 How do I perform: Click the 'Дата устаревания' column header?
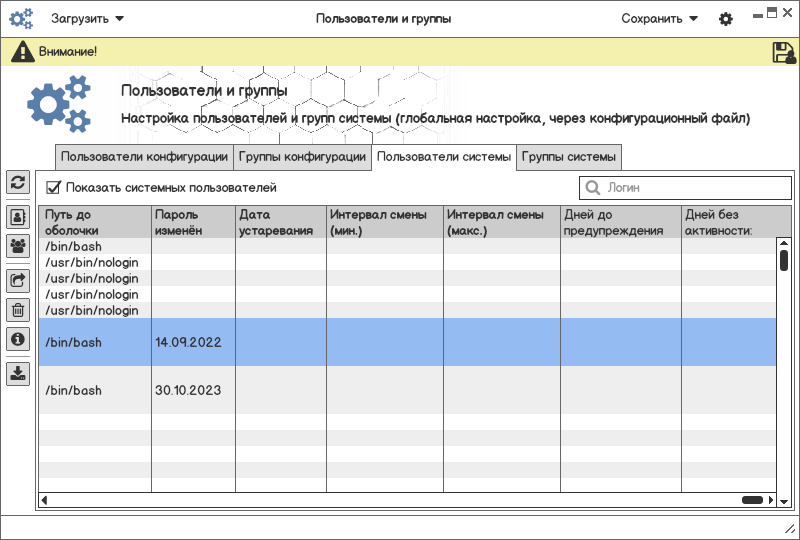pos(280,222)
